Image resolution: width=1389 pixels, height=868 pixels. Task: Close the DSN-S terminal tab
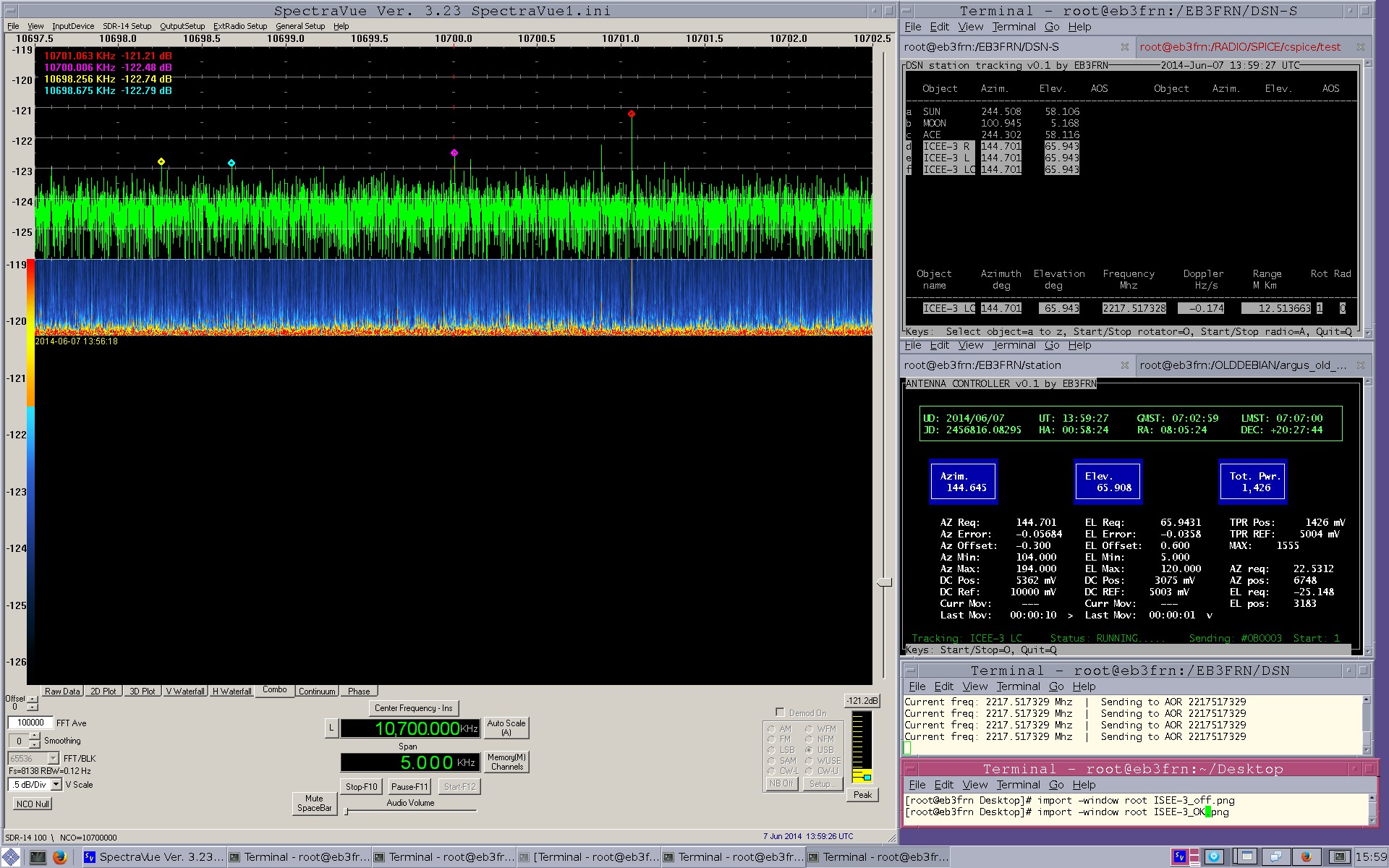tap(1124, 47)
